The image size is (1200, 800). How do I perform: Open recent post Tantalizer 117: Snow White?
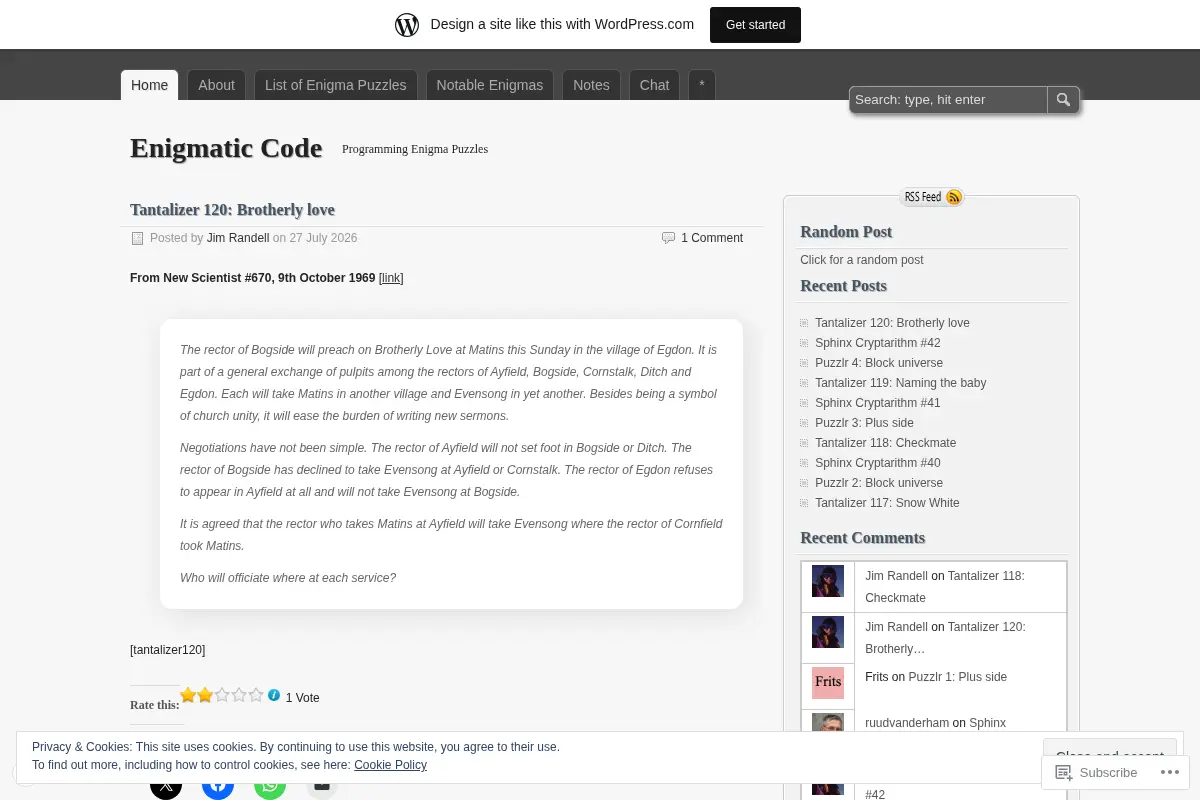887,503
